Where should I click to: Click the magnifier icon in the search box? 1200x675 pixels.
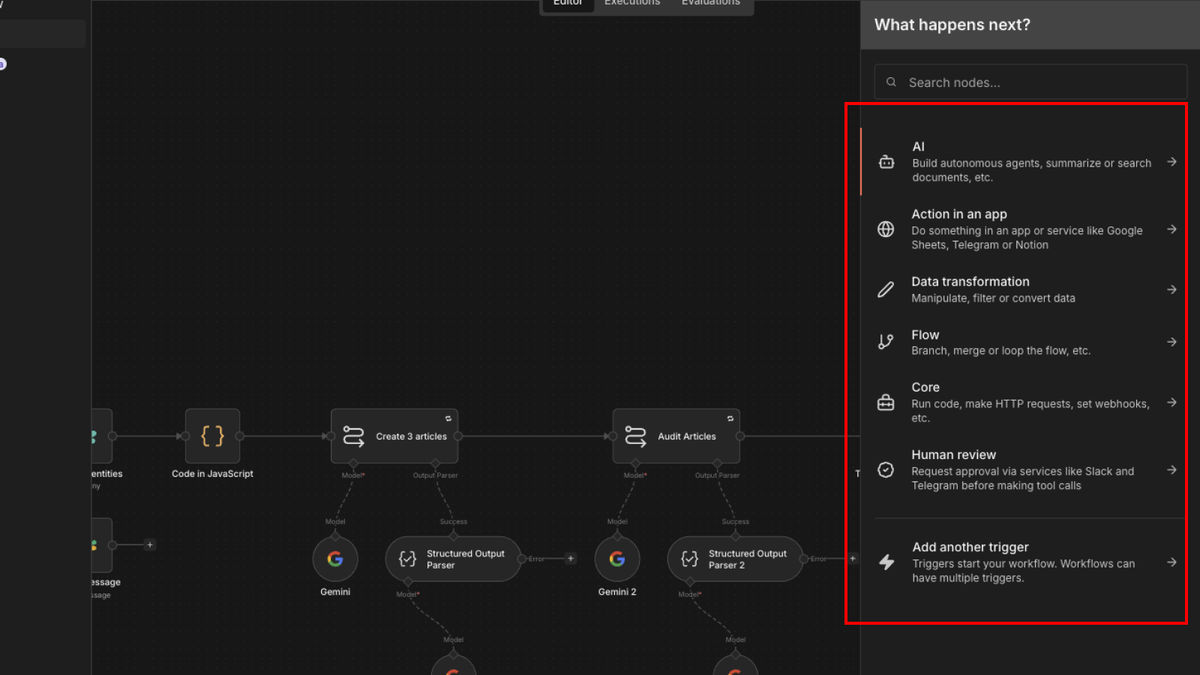(891, 83)
